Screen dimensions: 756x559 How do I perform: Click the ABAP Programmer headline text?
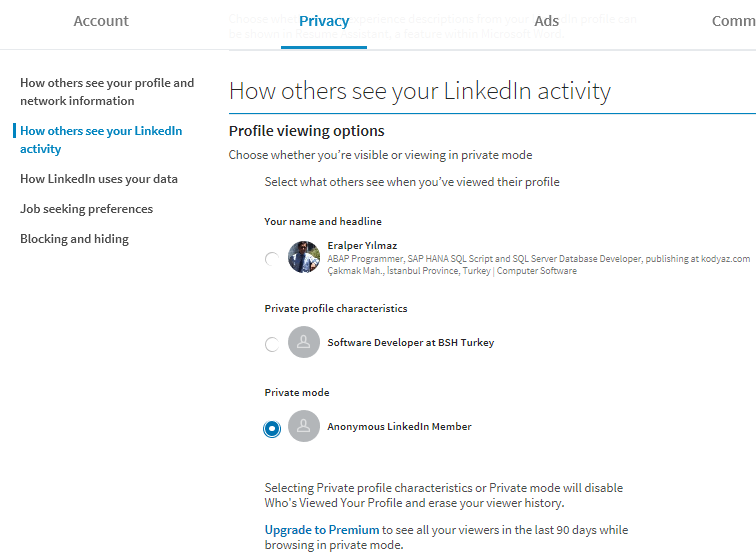point(539,259)
